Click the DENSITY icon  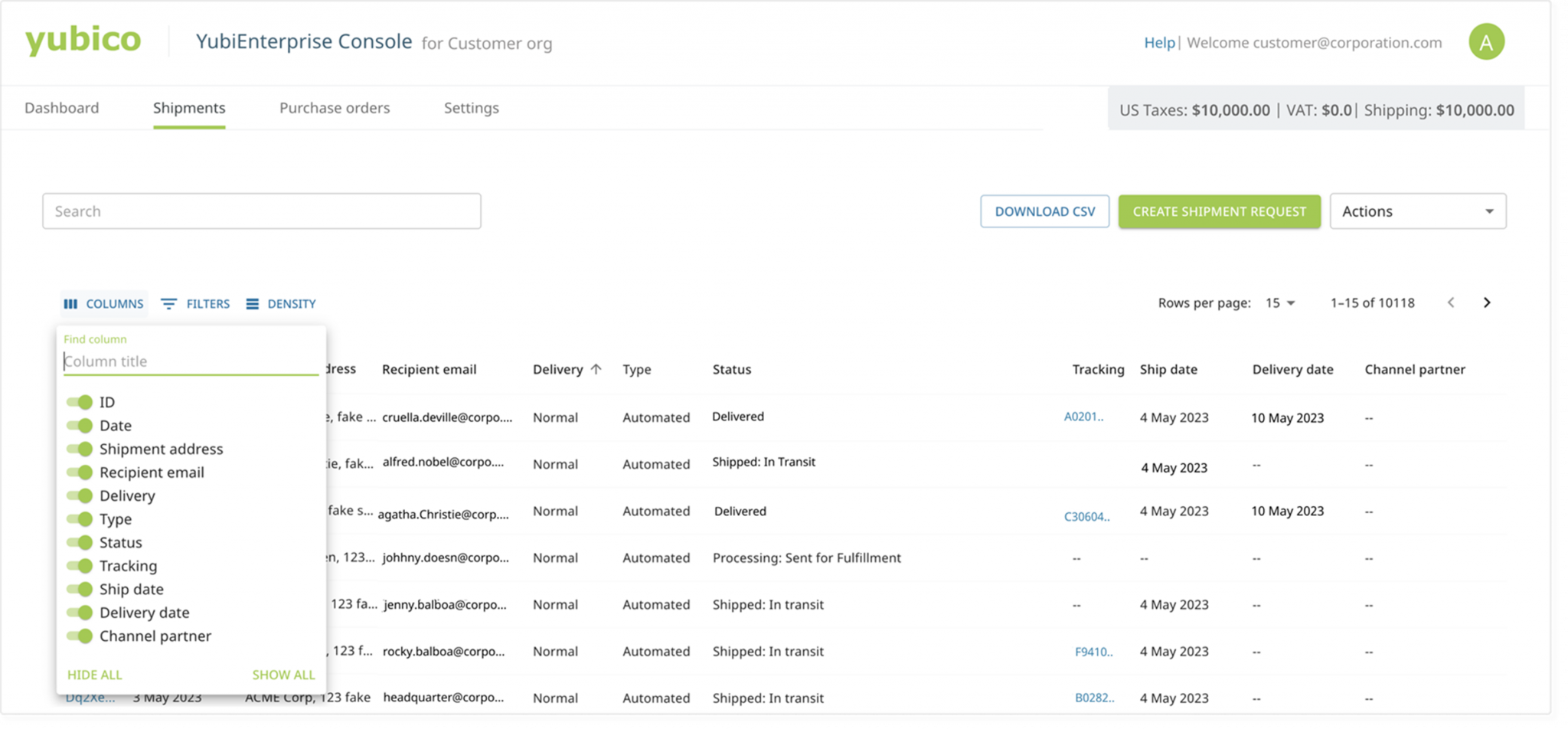pos(253,303)
